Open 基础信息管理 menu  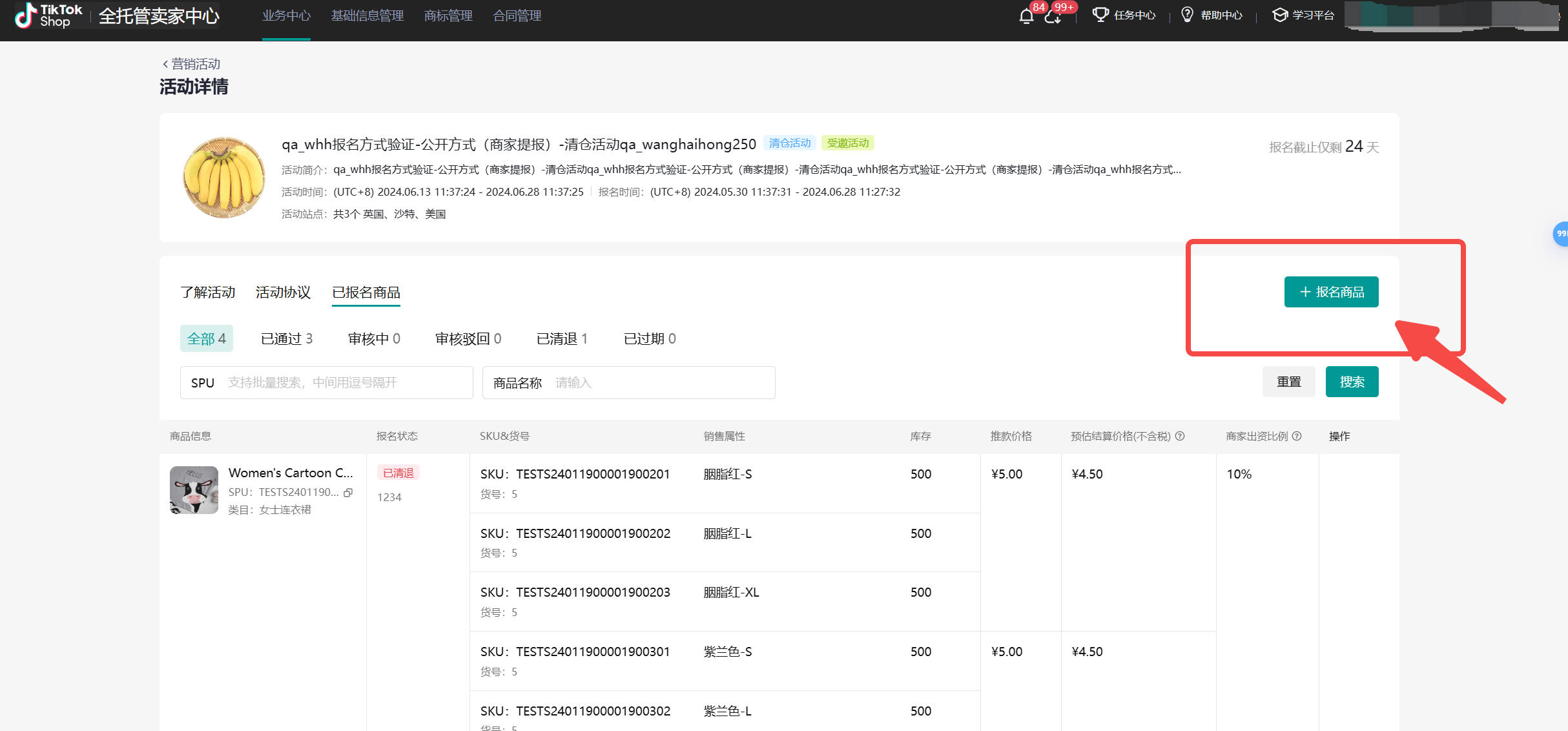point(367,15)
